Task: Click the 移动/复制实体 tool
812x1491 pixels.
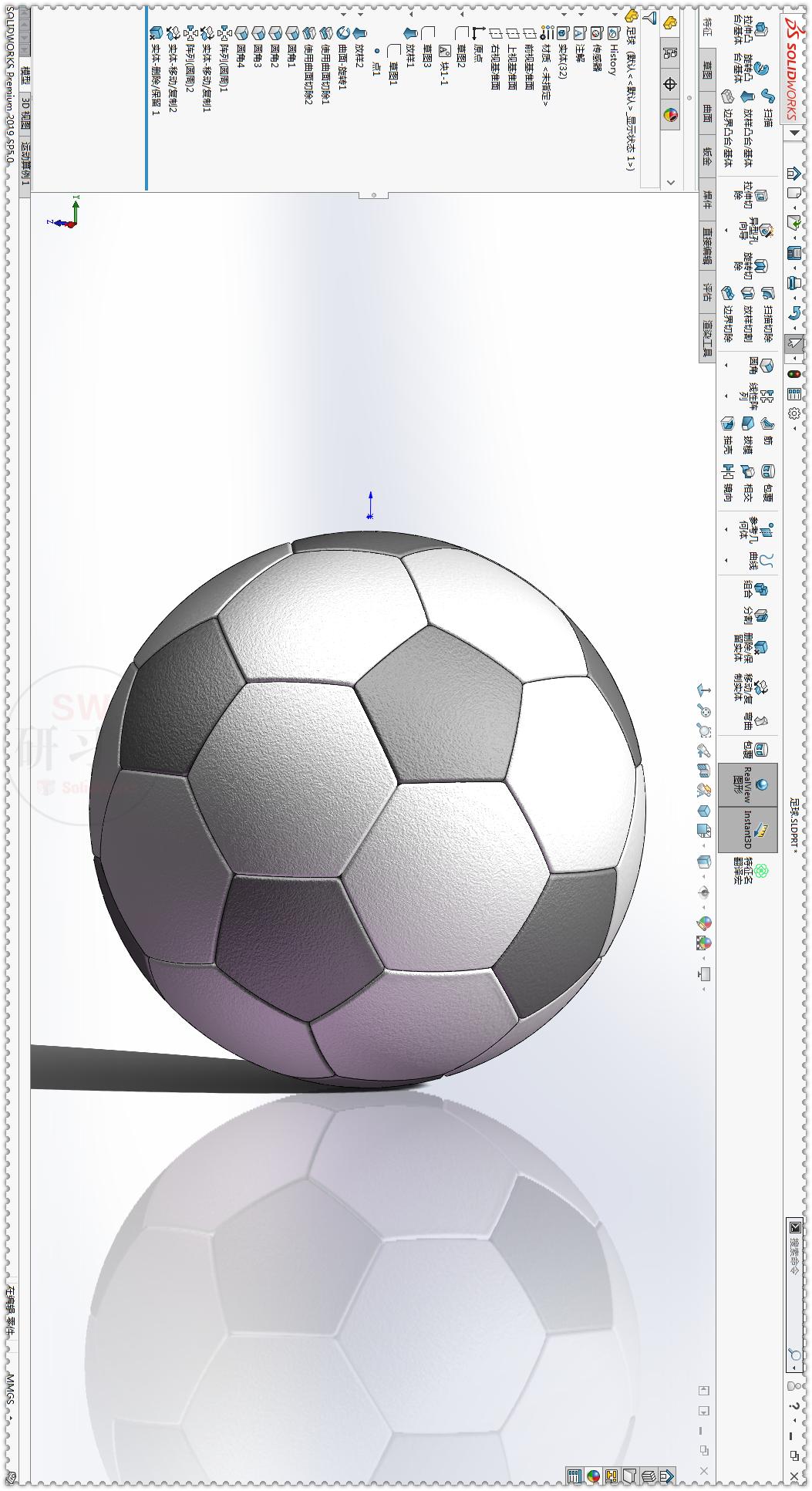Action: pos(750,688)
